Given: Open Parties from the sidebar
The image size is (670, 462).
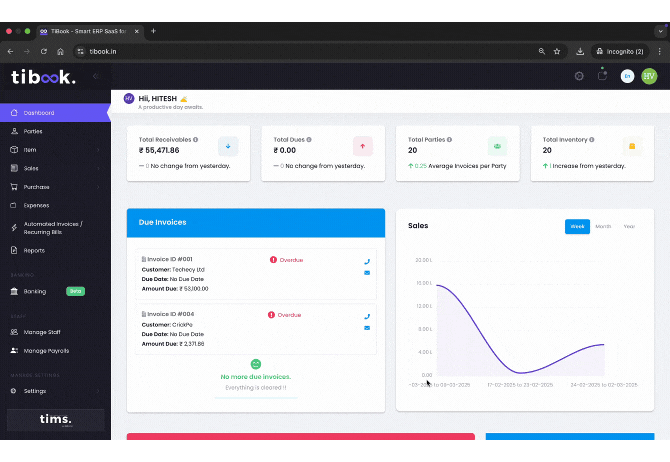Looking at the screenshot, I should pos(33,131).
